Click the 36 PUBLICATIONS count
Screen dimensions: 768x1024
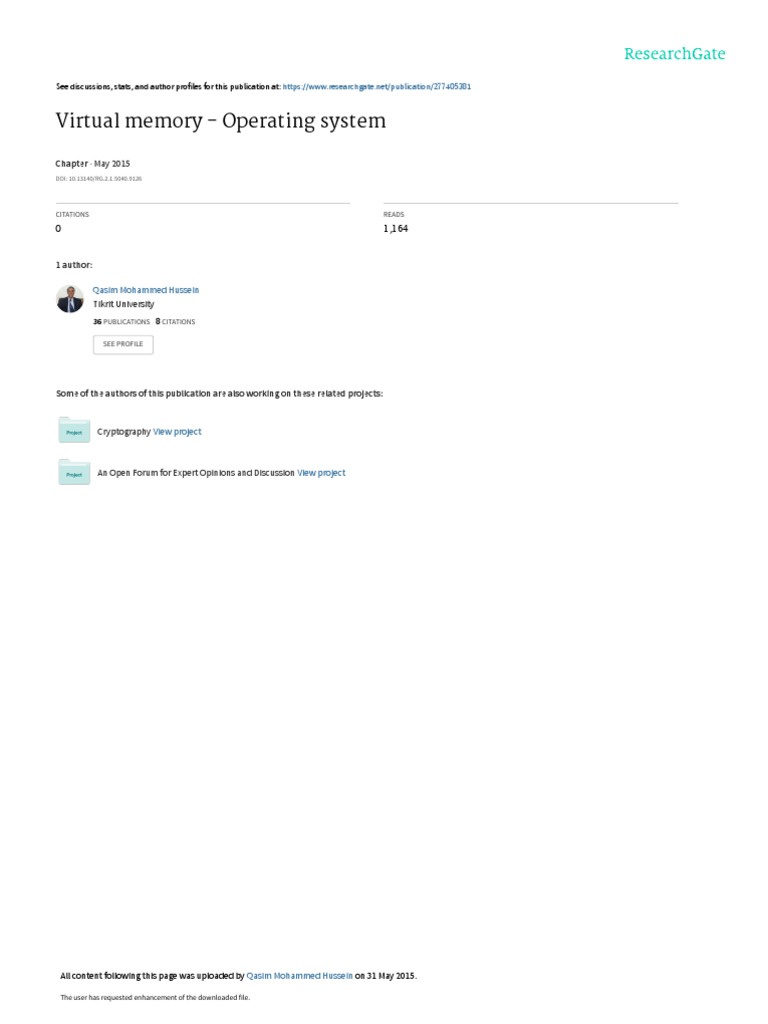[121, 321]
